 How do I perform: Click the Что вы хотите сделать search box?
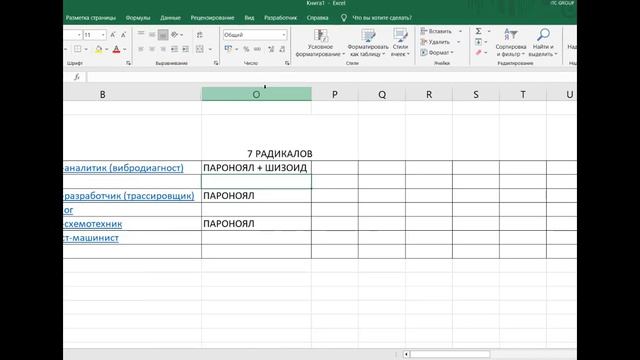tap(382, 18)
